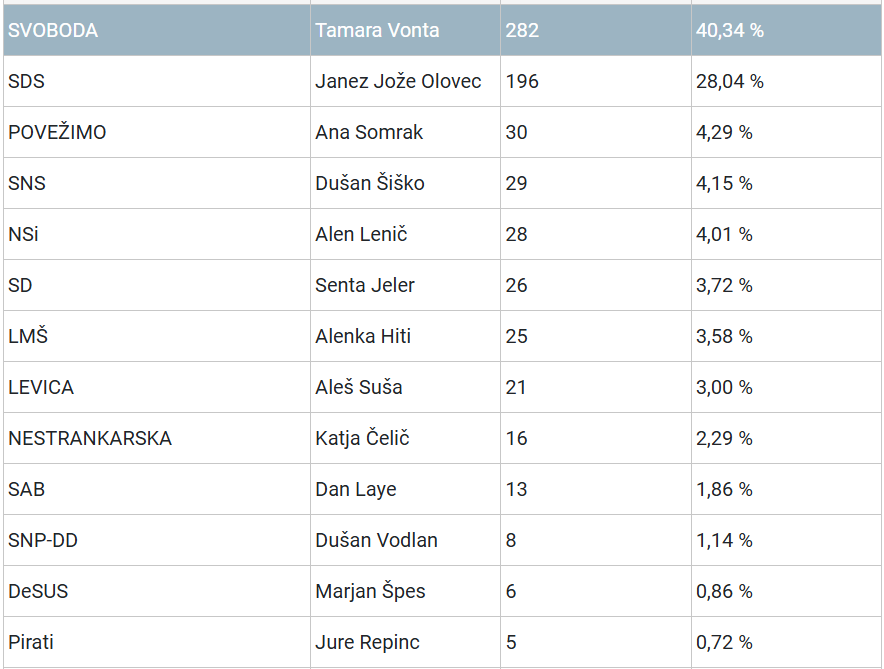Select the SNP-DD party cell

pyautogui.click(x=43, y=540)
